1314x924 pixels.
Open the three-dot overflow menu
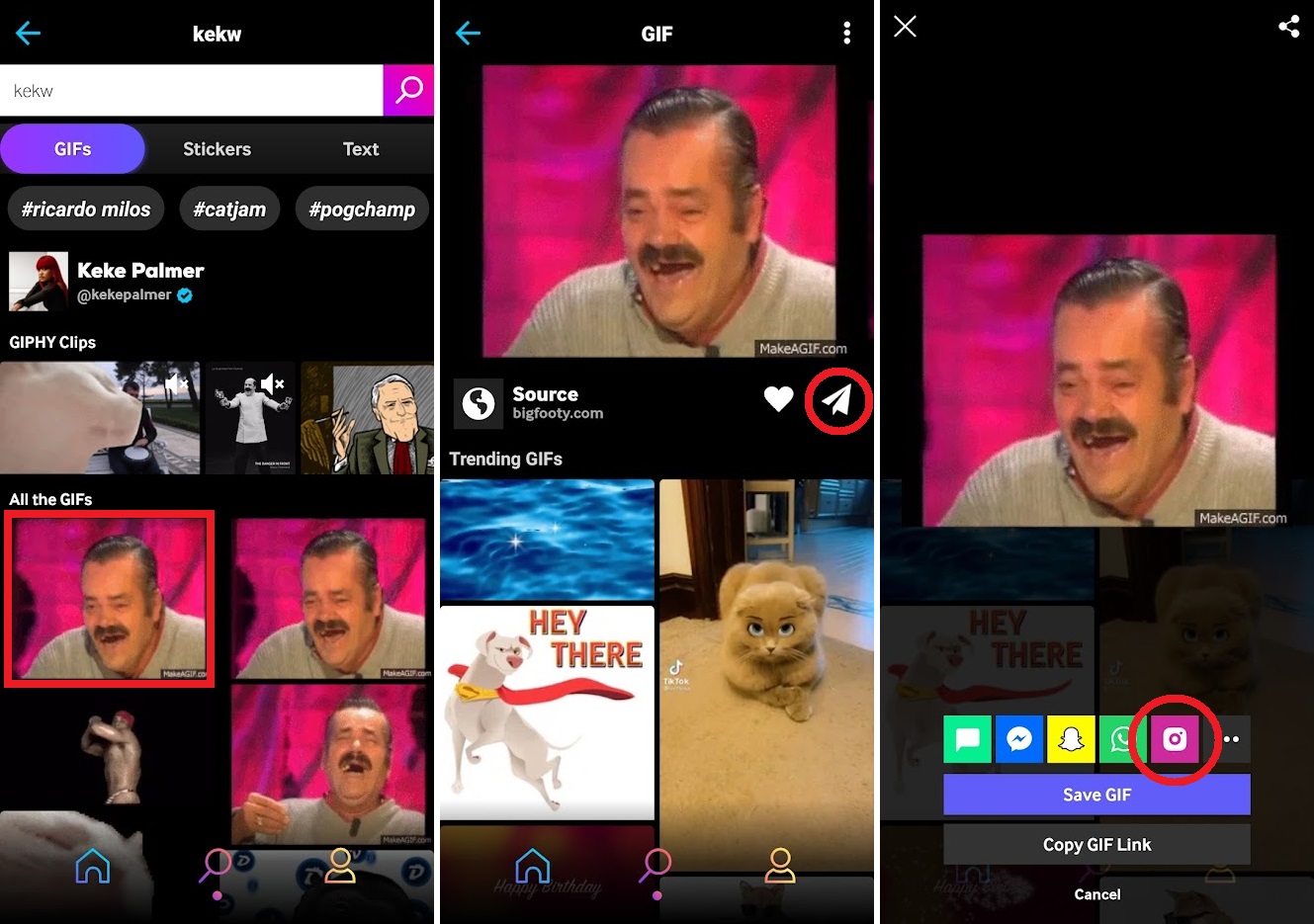tap(846, 33)
